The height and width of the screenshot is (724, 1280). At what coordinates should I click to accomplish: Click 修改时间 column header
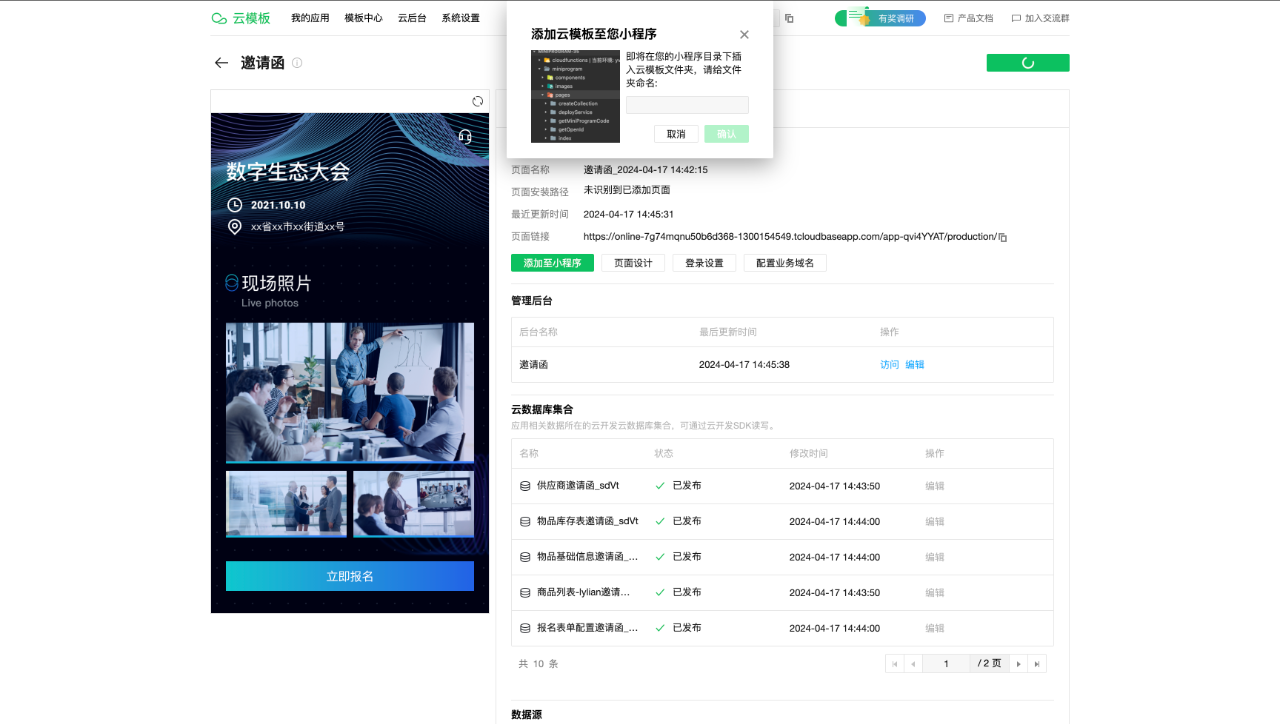[809, 454]
